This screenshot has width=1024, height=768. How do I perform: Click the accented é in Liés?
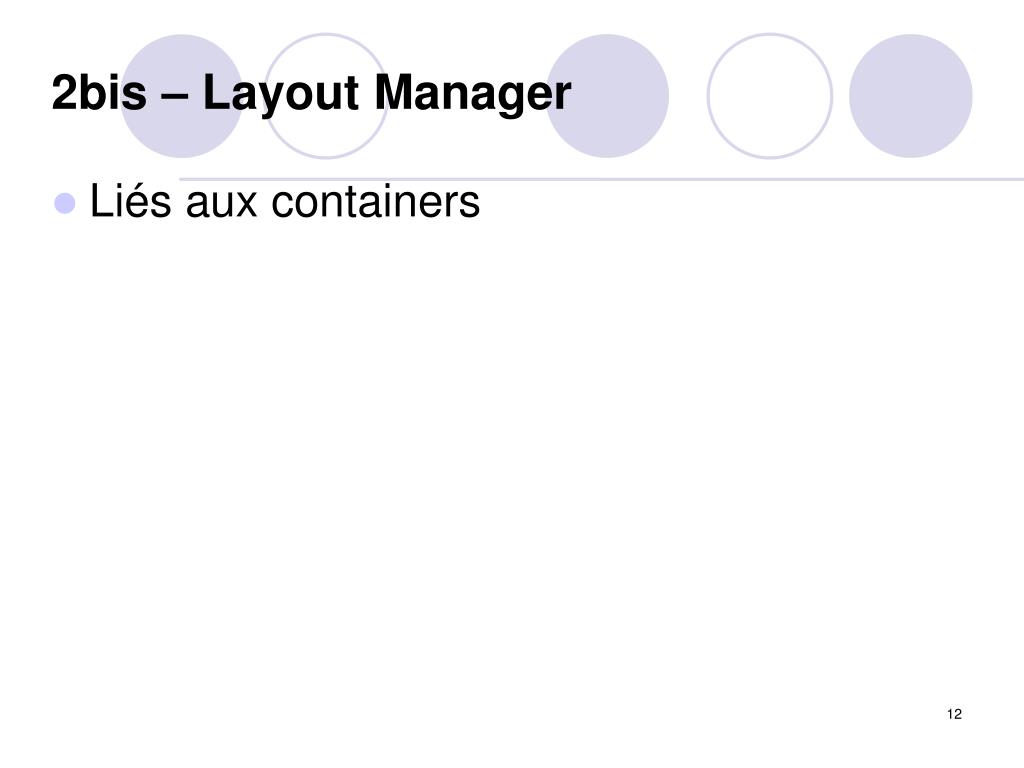pyautogui.click(x=140, y=202)
